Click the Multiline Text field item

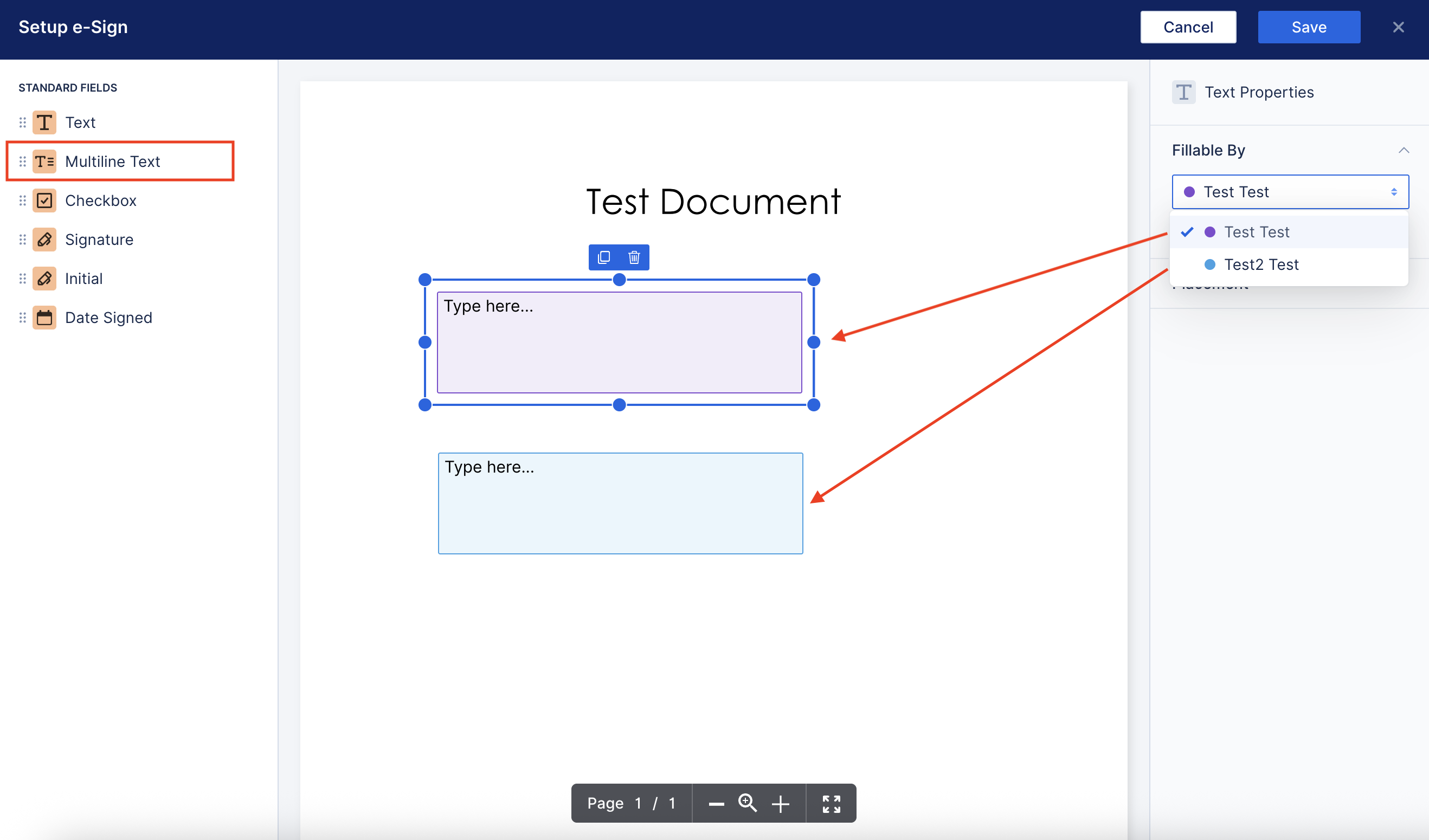click(x=112, y=161)
